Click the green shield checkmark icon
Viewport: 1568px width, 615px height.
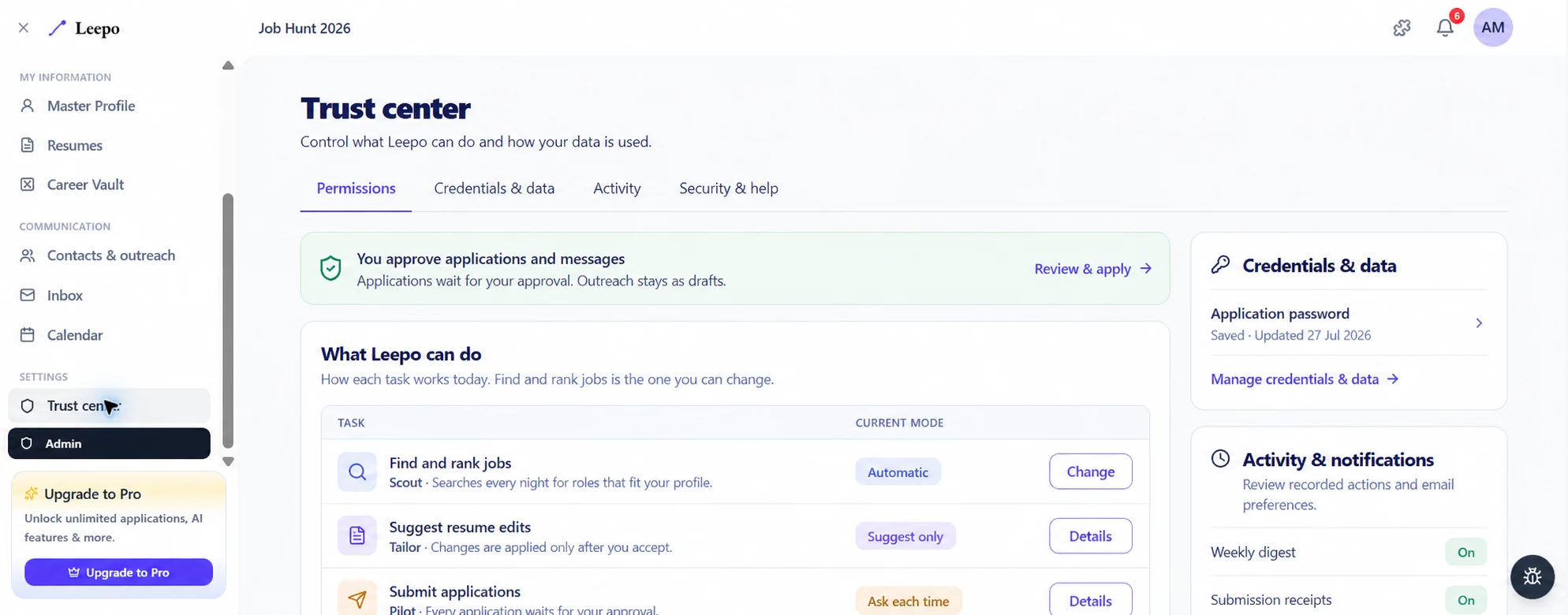330,268
